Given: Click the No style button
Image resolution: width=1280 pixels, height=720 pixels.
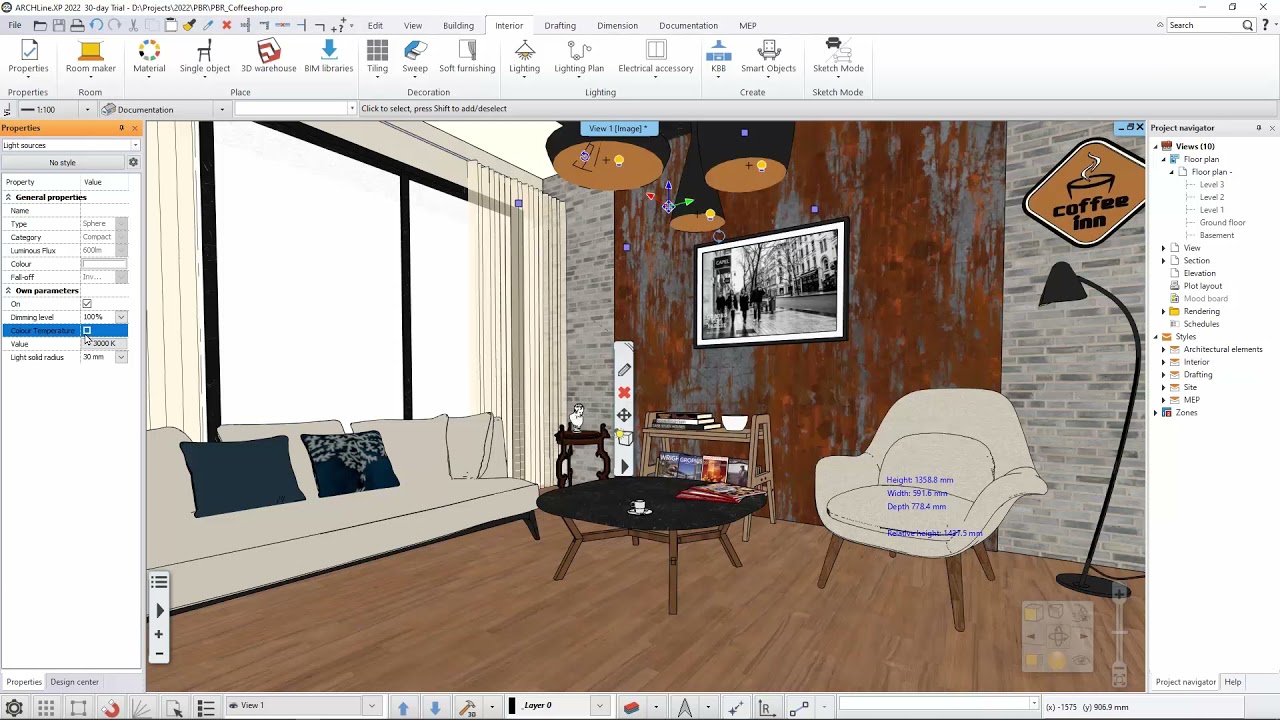Looking at the screenshot, I should tap(62, 162).
